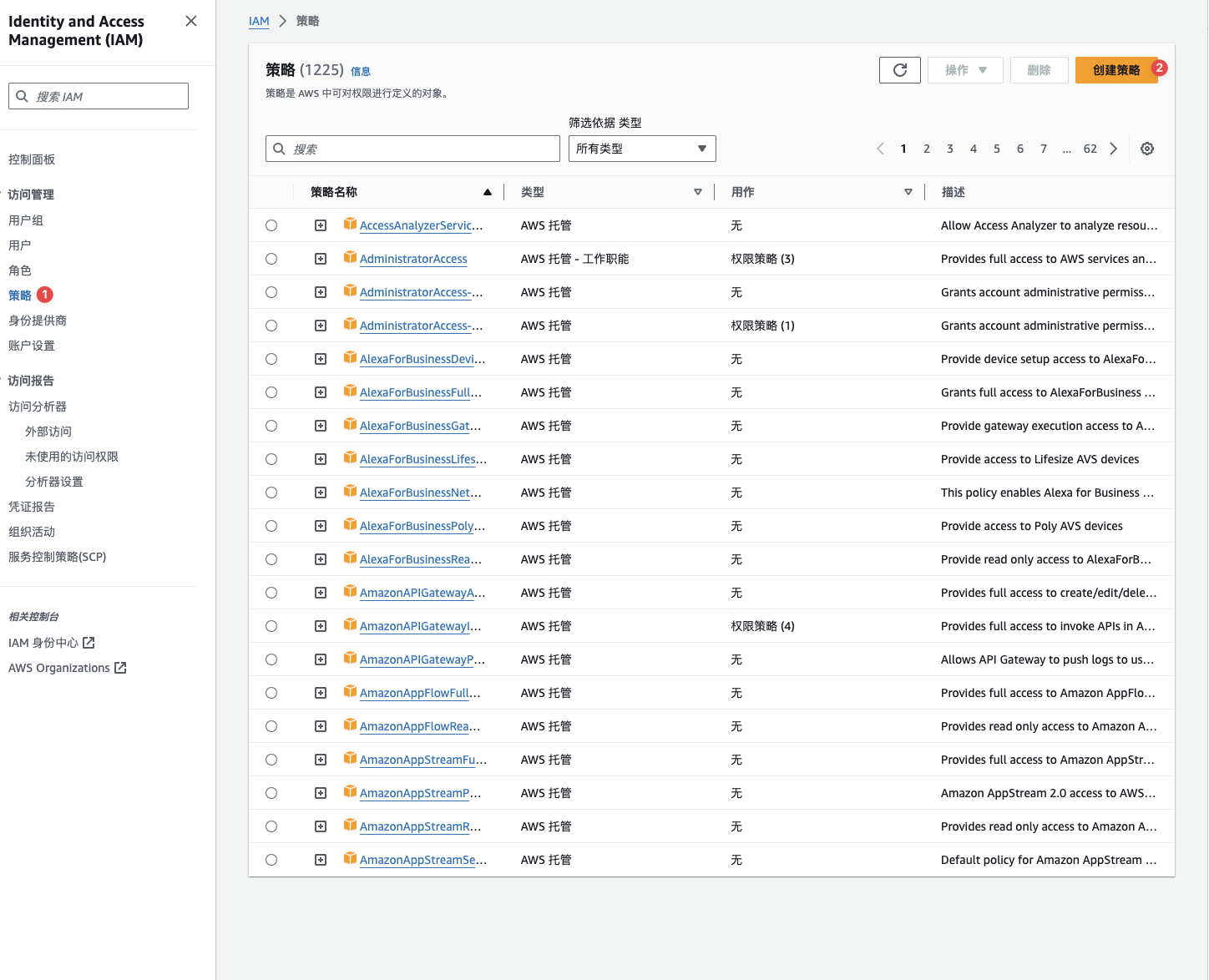Go to next page of policies

(x=1114, y=149)
